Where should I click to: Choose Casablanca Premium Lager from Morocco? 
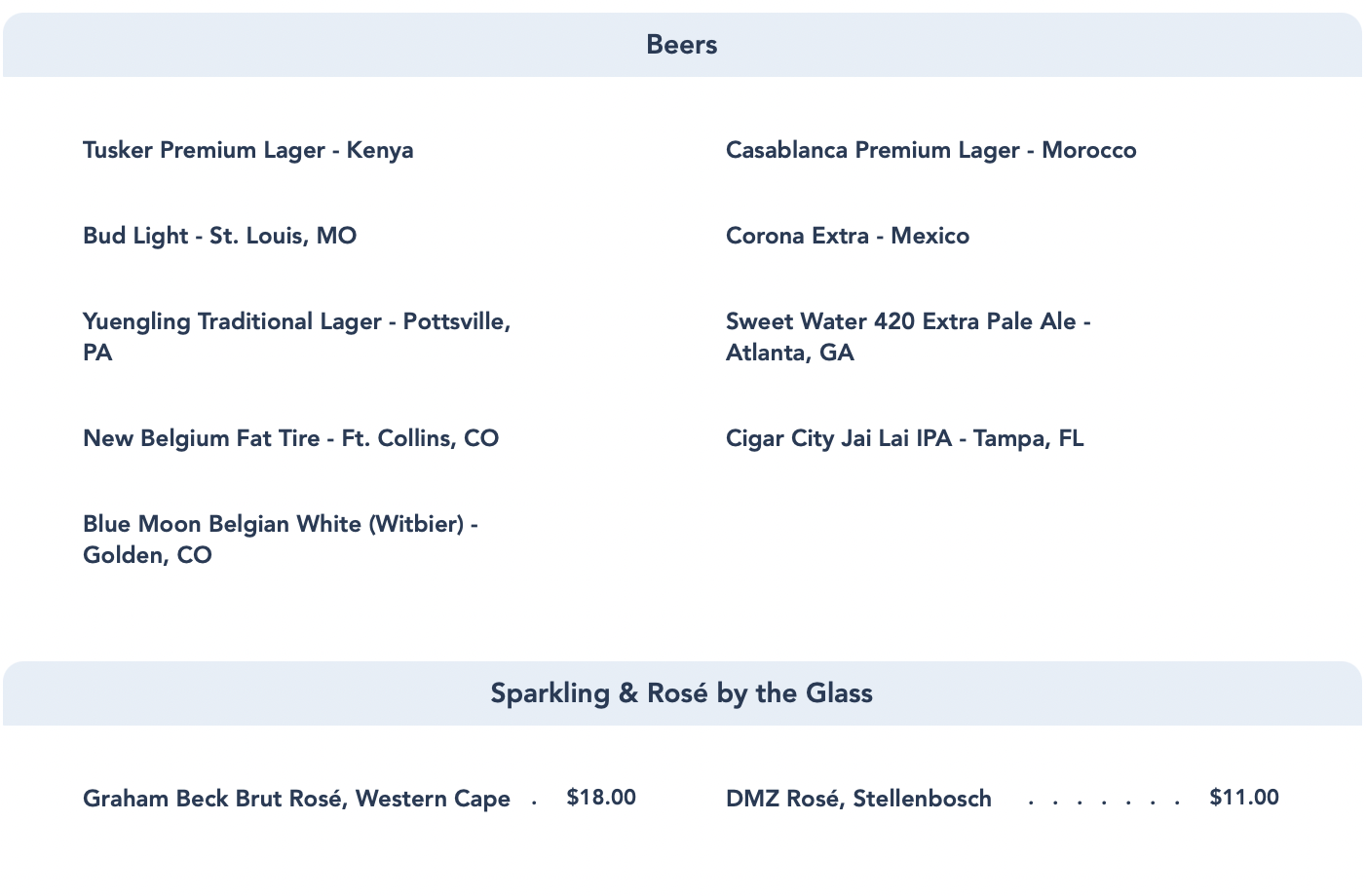(x=930, y=150)
